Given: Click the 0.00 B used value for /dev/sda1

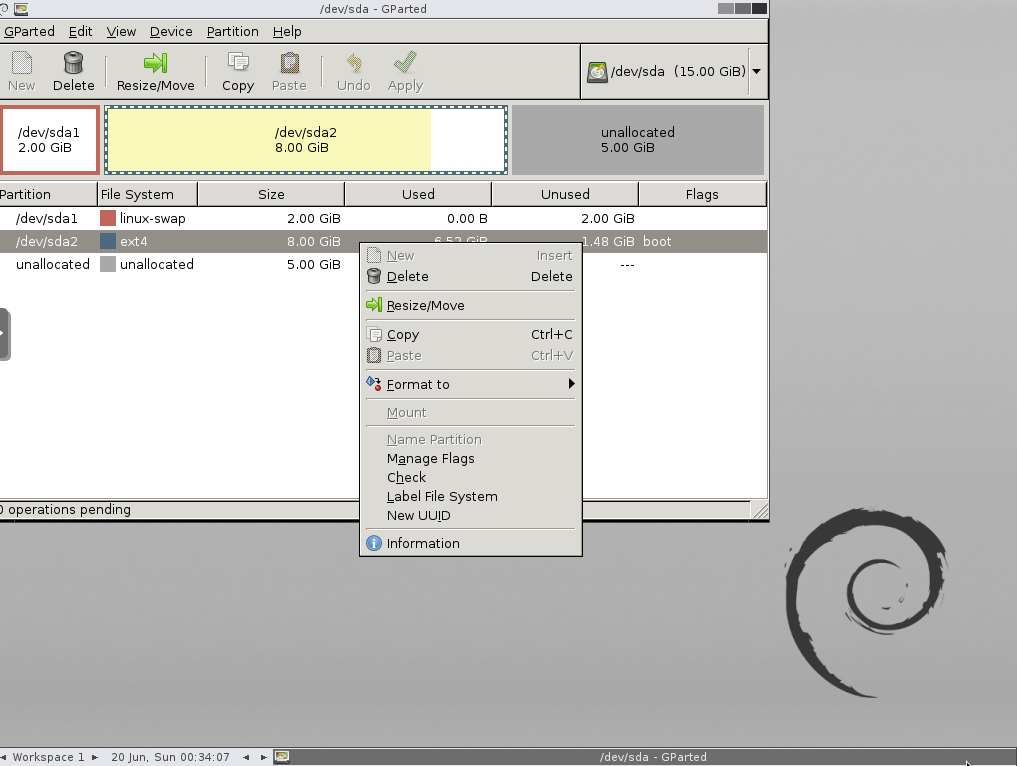Looking at the screenshot, I should coord(467,219).
